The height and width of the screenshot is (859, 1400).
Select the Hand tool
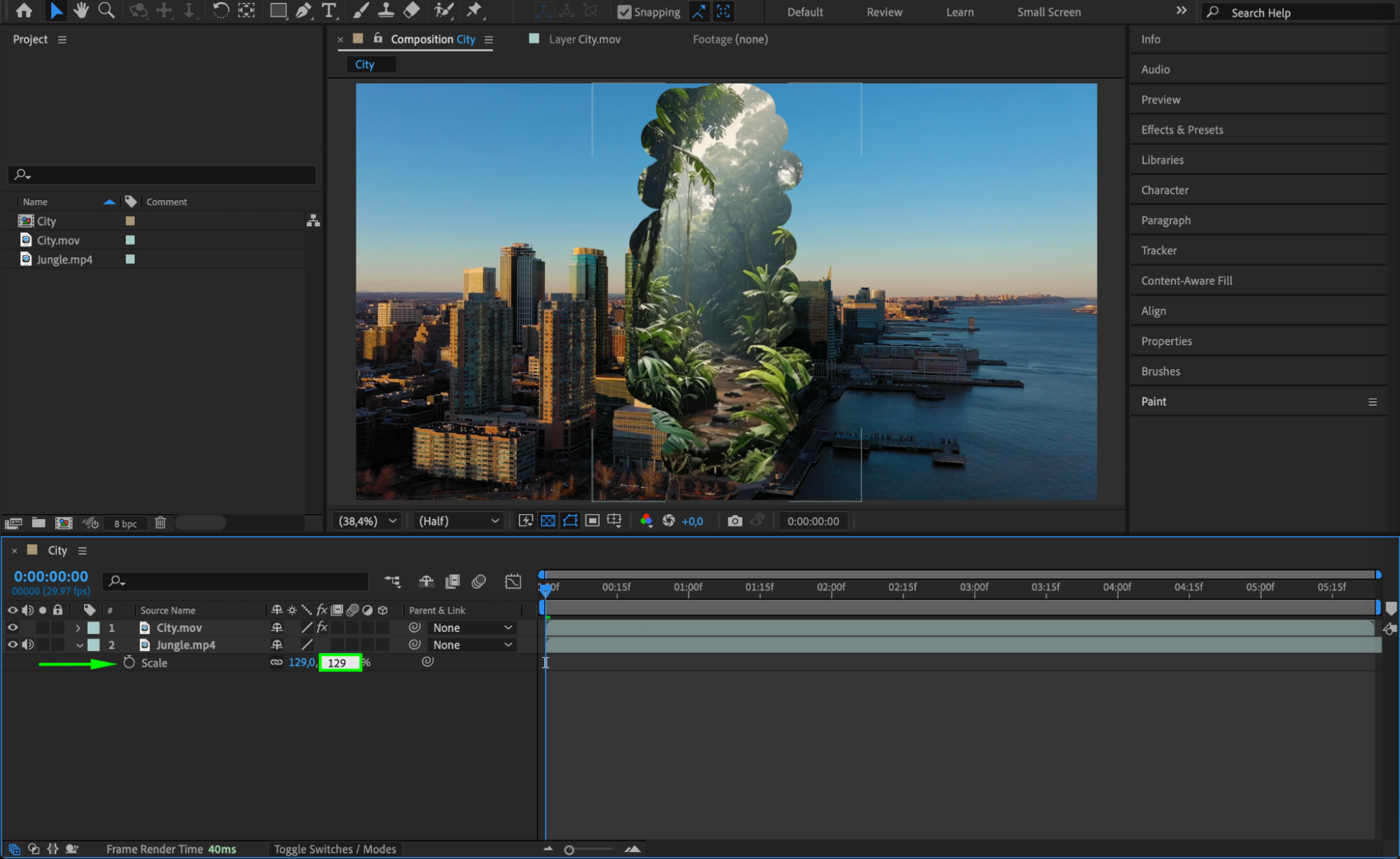81,11
